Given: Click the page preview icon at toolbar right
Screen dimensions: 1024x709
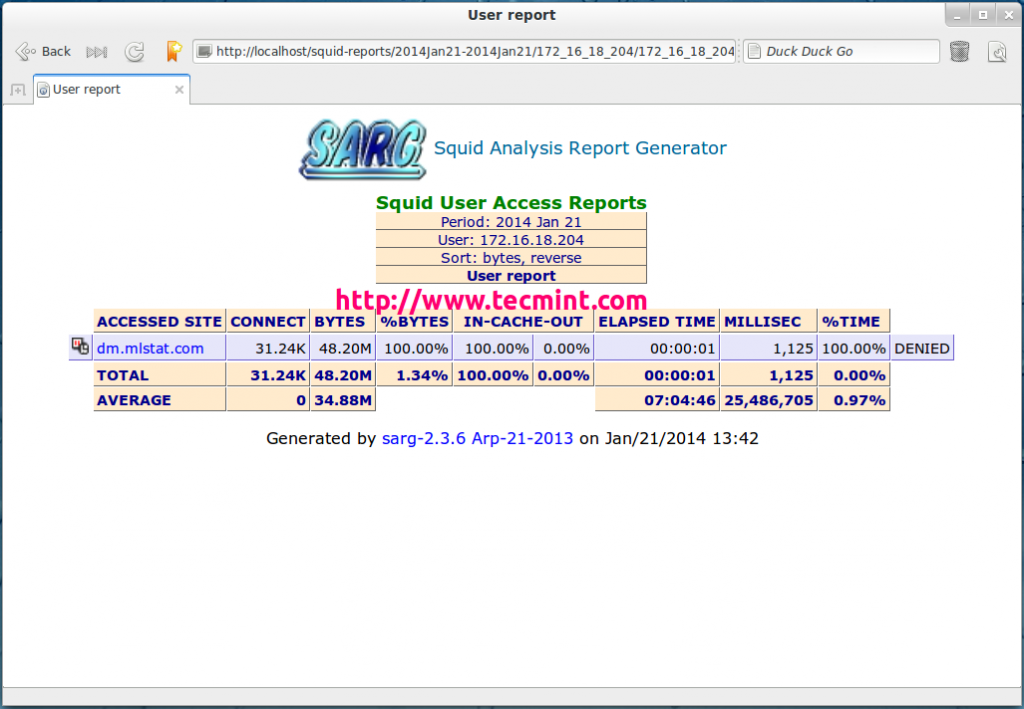Looking at the screenshot, I should tap(997, 51).
